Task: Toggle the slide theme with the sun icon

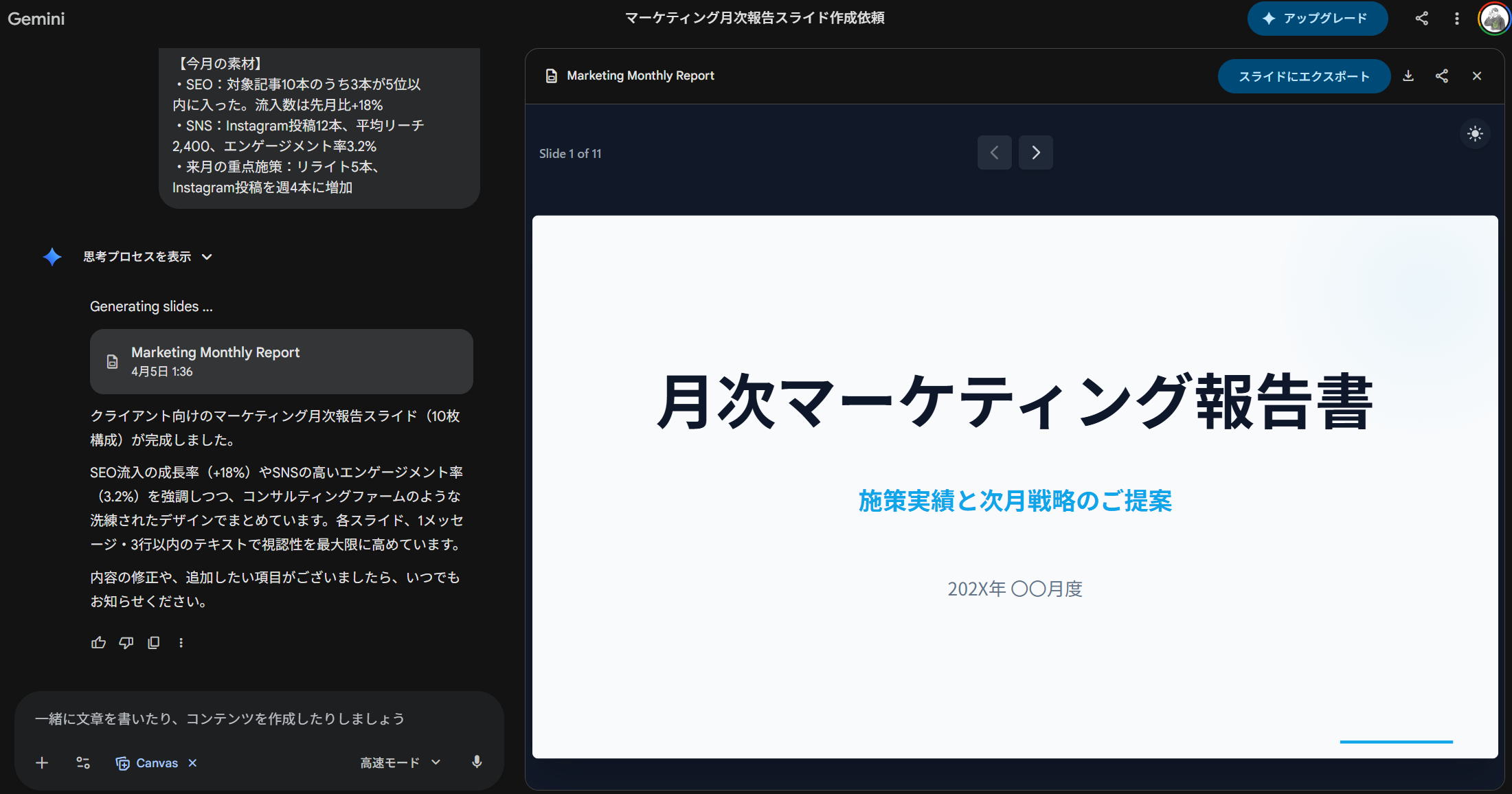Action: (1475, 134)
